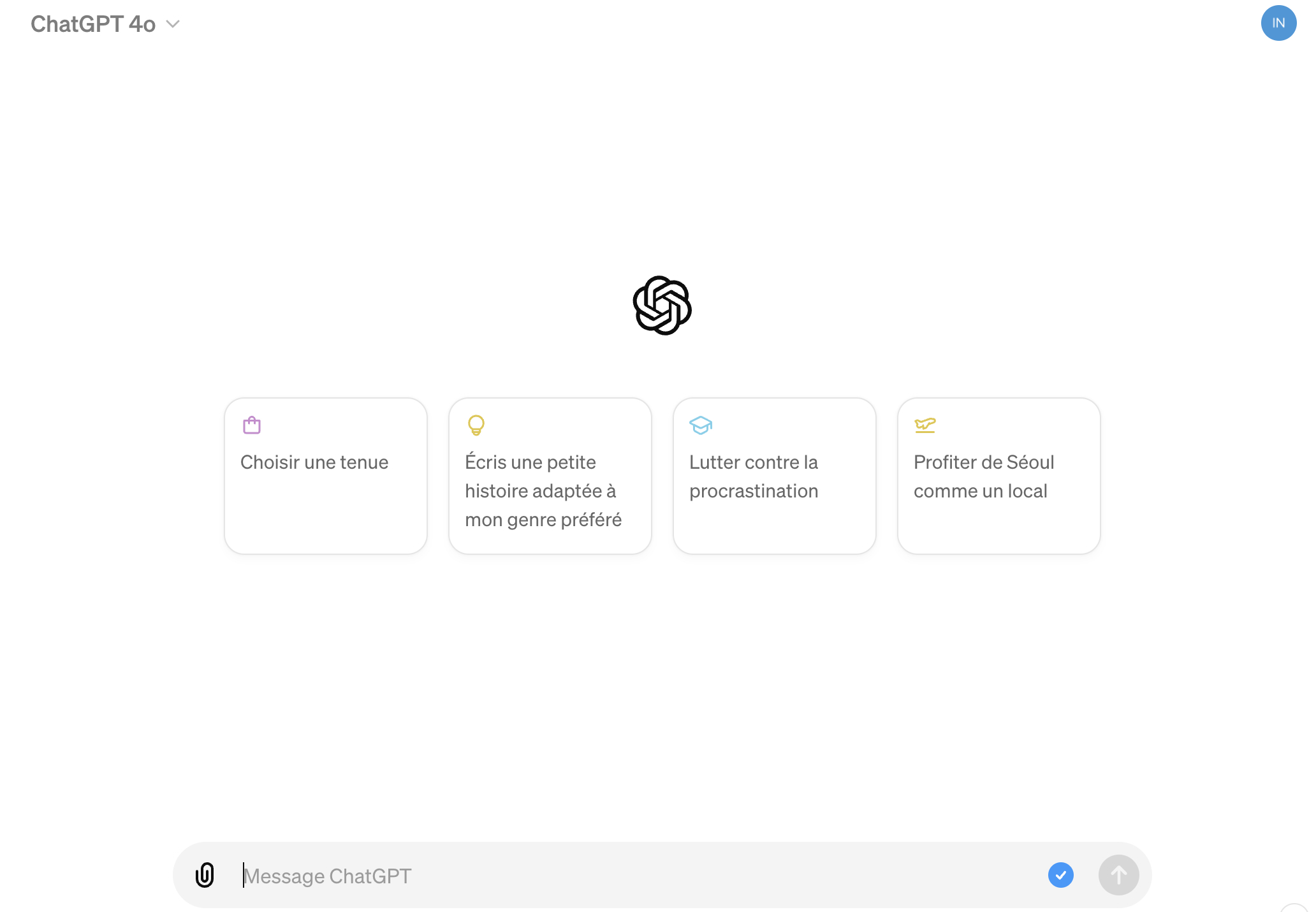Open the ChatGPT 4o model selector
This screenshot has width=1316, height=912.
(106, 24)
